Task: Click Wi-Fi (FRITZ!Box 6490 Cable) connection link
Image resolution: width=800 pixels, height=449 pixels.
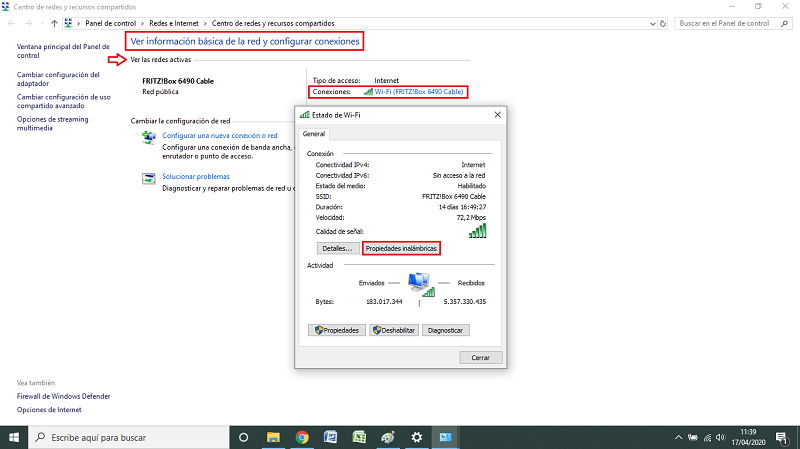Action: pos(419,92)
